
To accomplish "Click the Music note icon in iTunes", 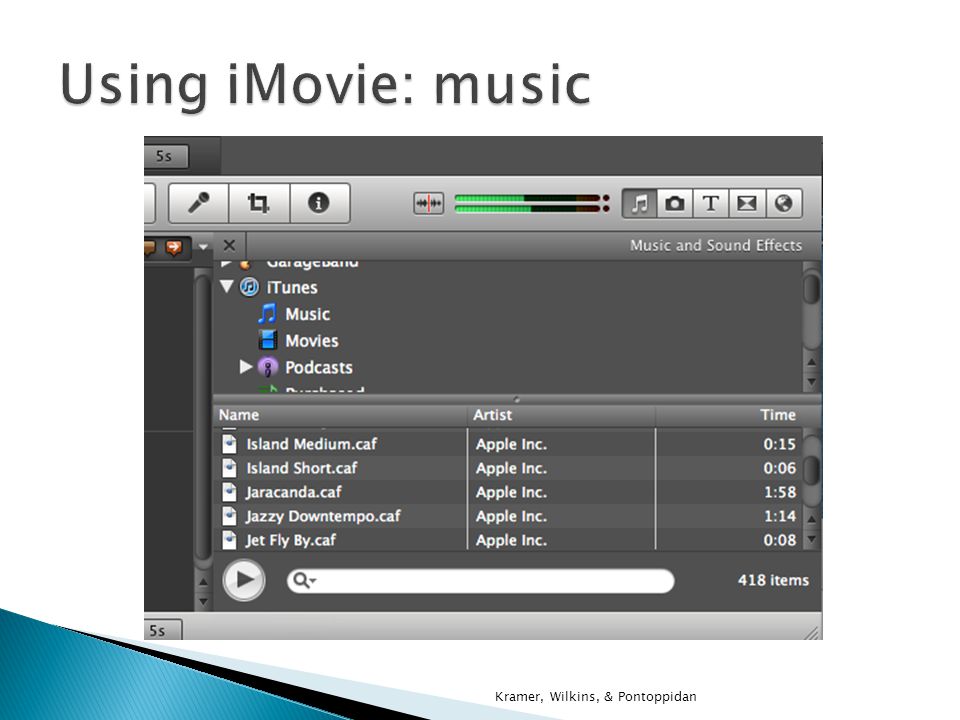I will click(268, 314).
